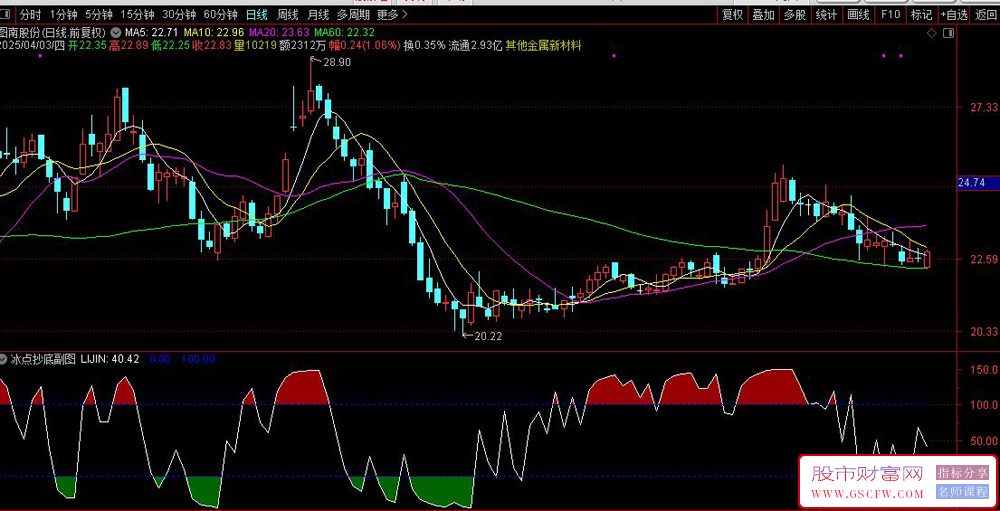
Task: Open F10 company information
Action: [890, 14]
